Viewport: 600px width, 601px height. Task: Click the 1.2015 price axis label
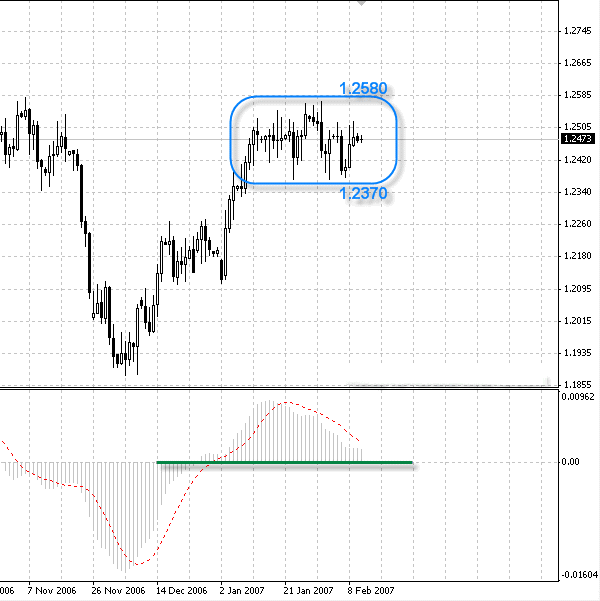(x=578, y=321)
